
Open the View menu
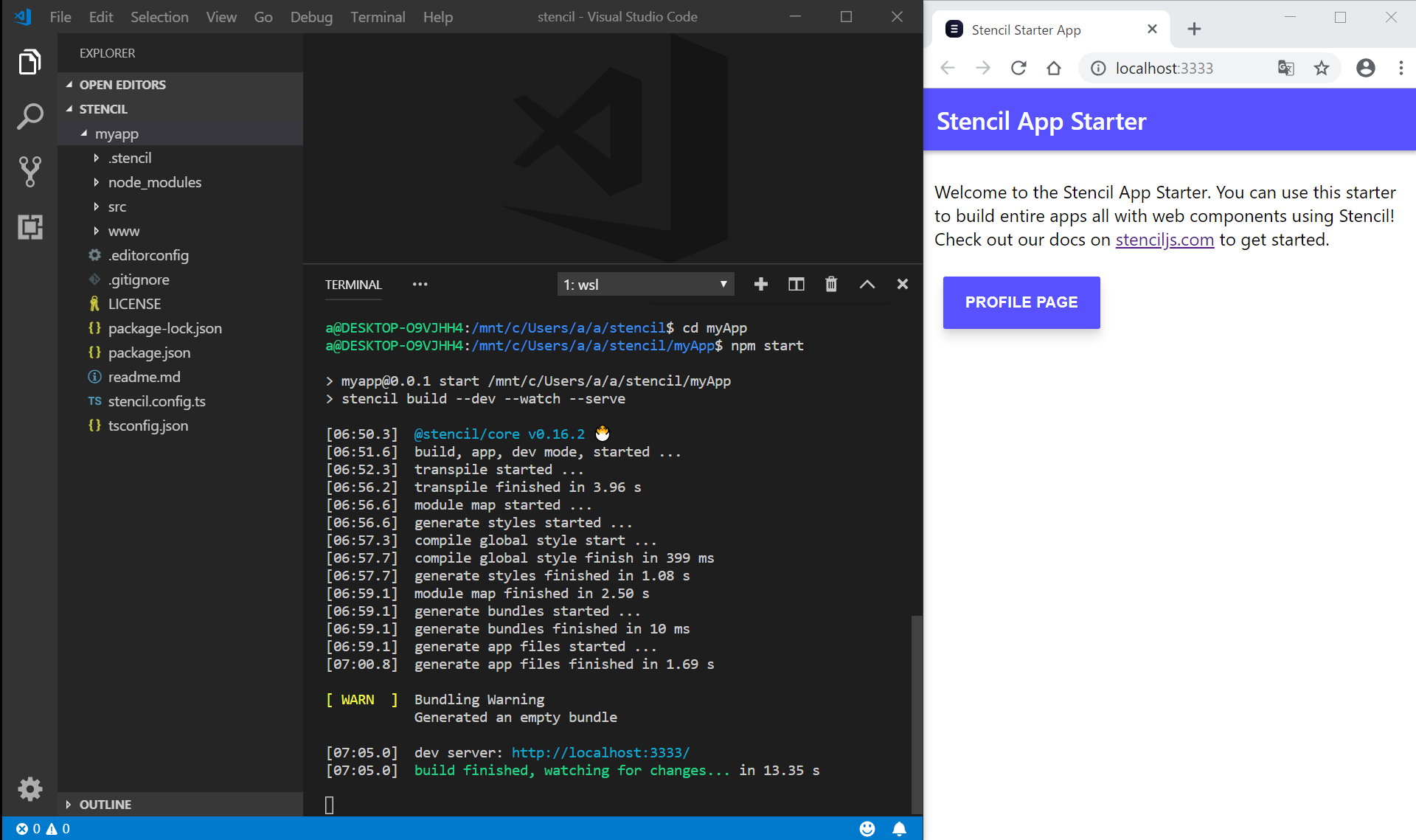pos(221,16)
